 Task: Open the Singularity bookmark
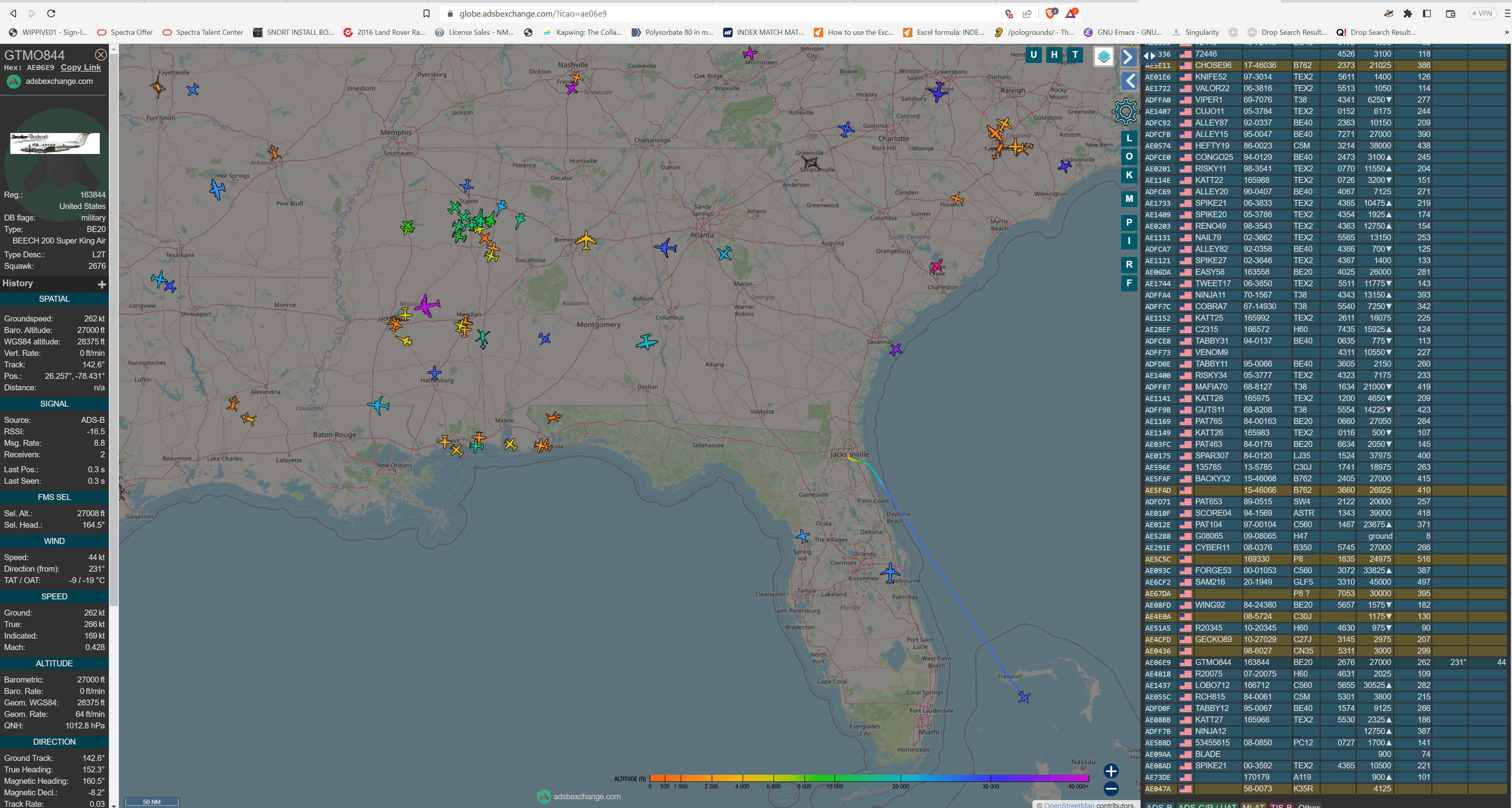[1195, 32]
